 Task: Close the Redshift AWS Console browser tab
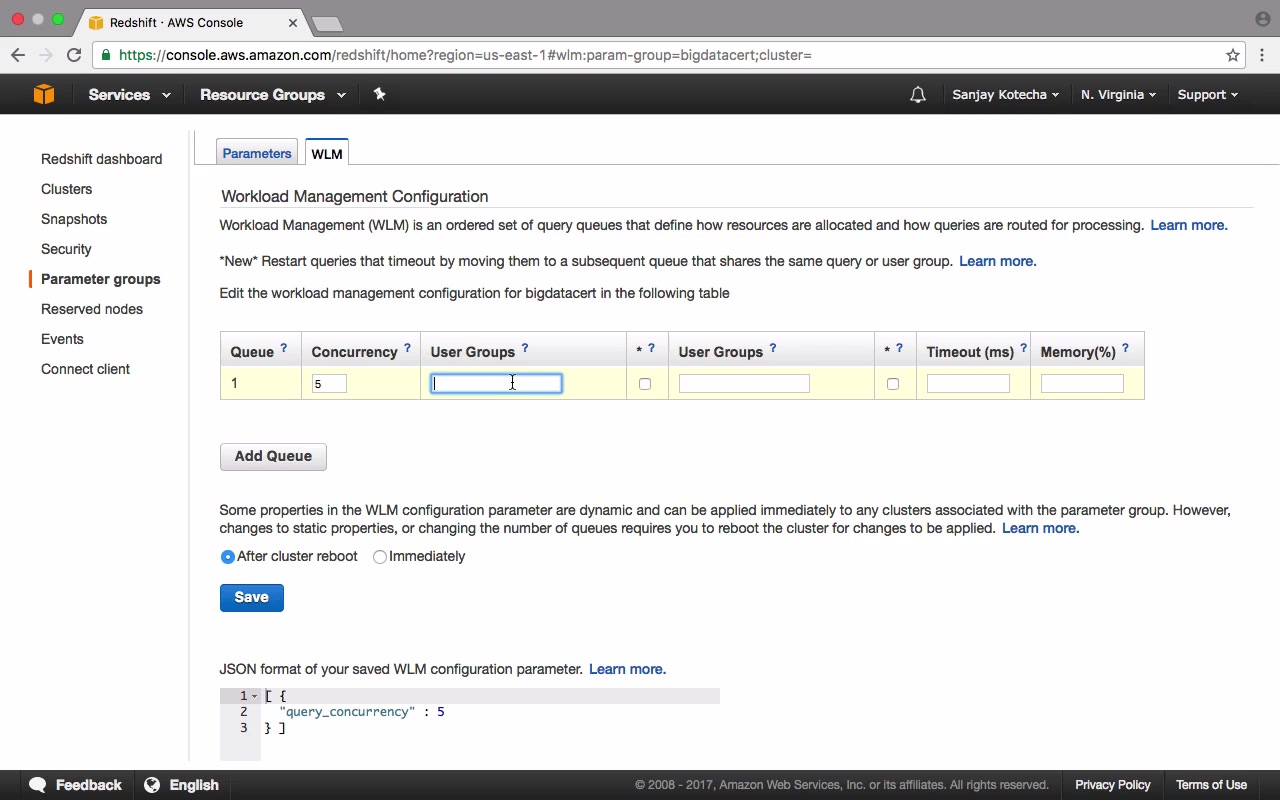pyautogui.click(x=291, y=22)
